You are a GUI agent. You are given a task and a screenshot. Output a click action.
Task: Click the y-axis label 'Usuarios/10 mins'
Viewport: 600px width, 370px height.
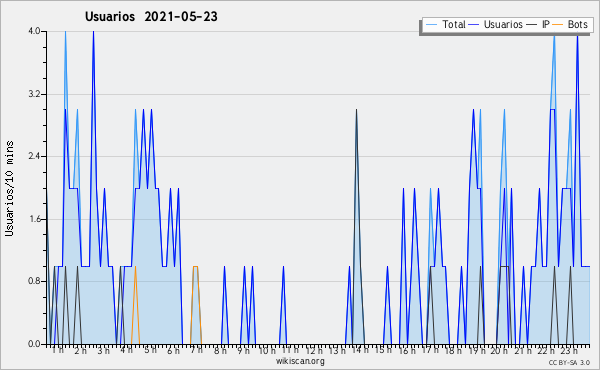9,189
